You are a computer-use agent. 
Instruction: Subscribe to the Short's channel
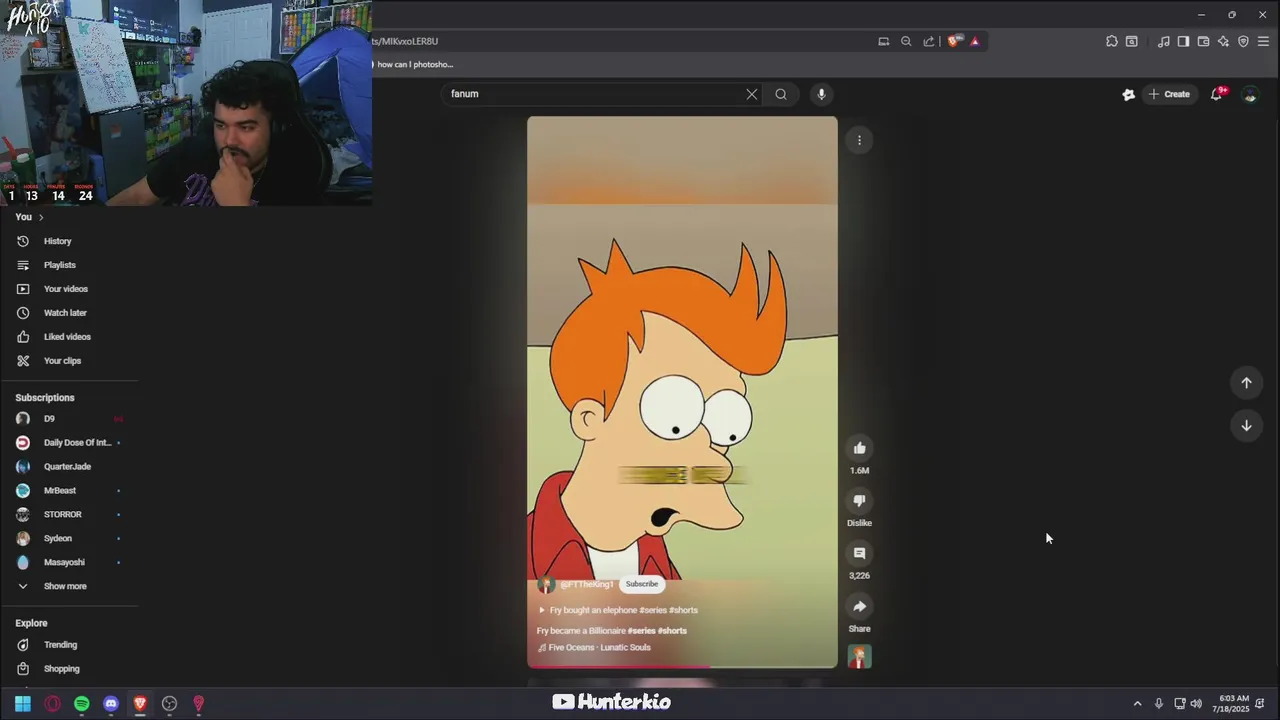point(642,584)
